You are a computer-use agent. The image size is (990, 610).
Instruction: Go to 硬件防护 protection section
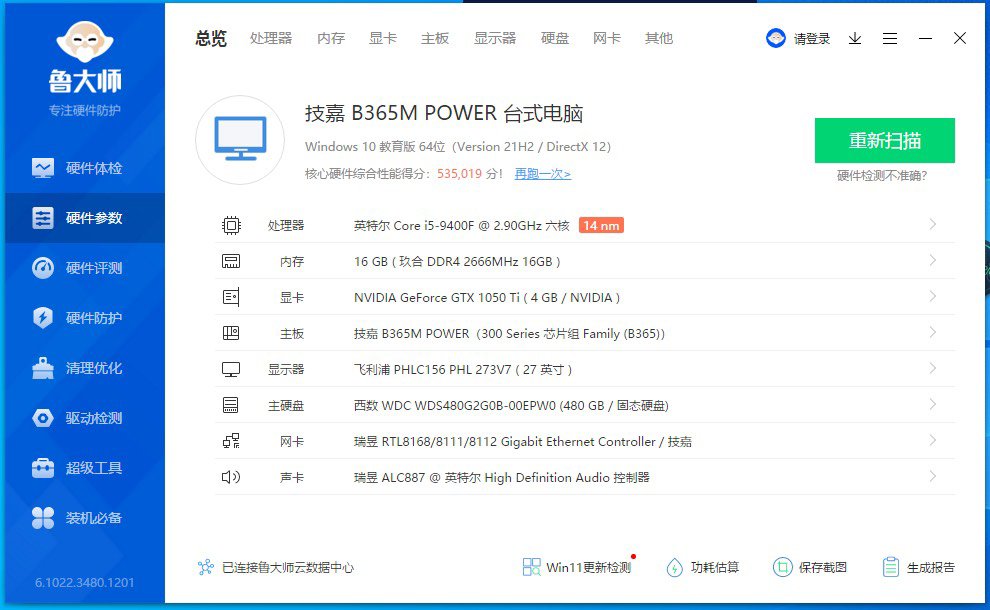85,318
